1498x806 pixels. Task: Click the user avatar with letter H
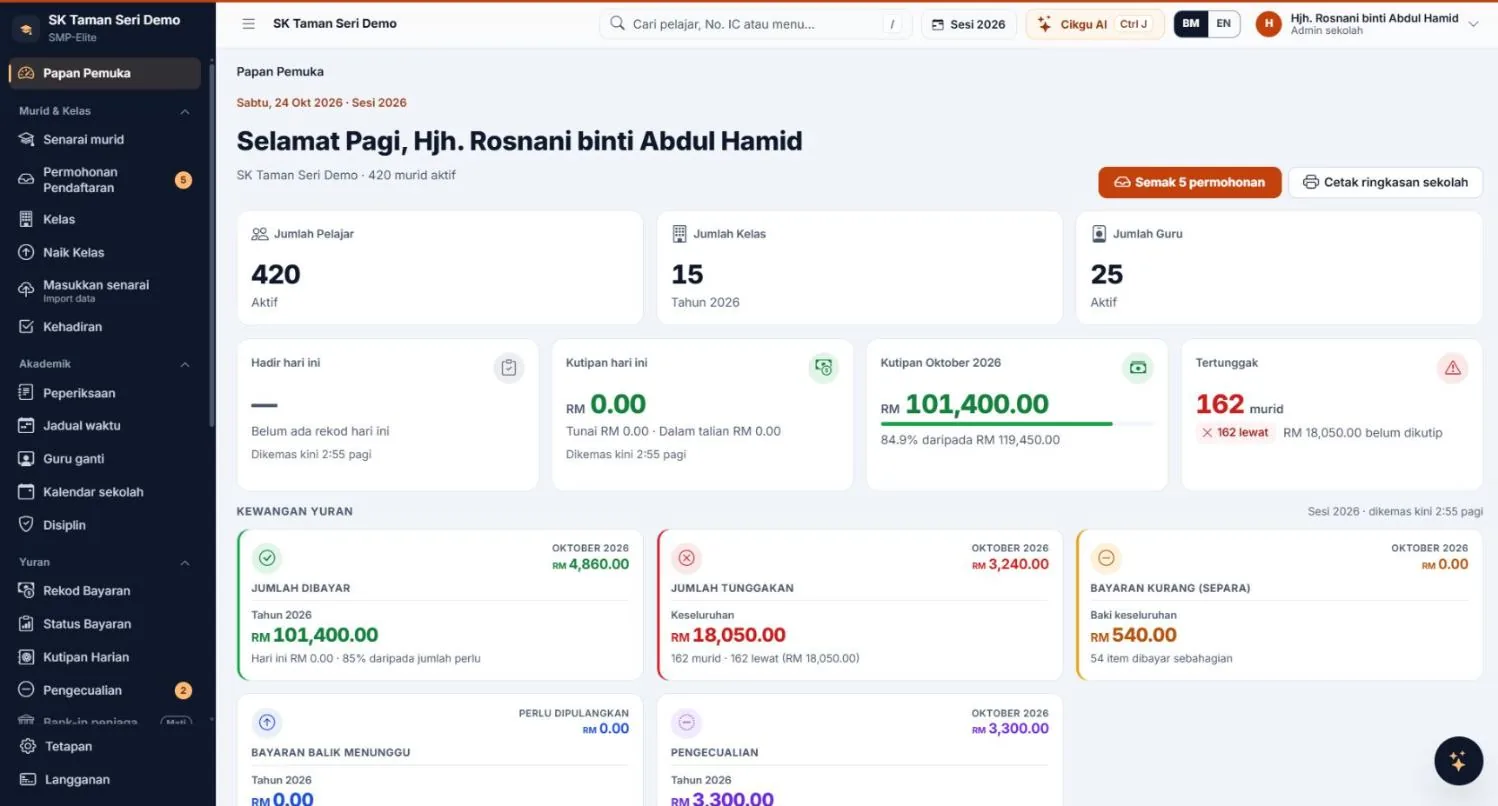(1269, 24)
